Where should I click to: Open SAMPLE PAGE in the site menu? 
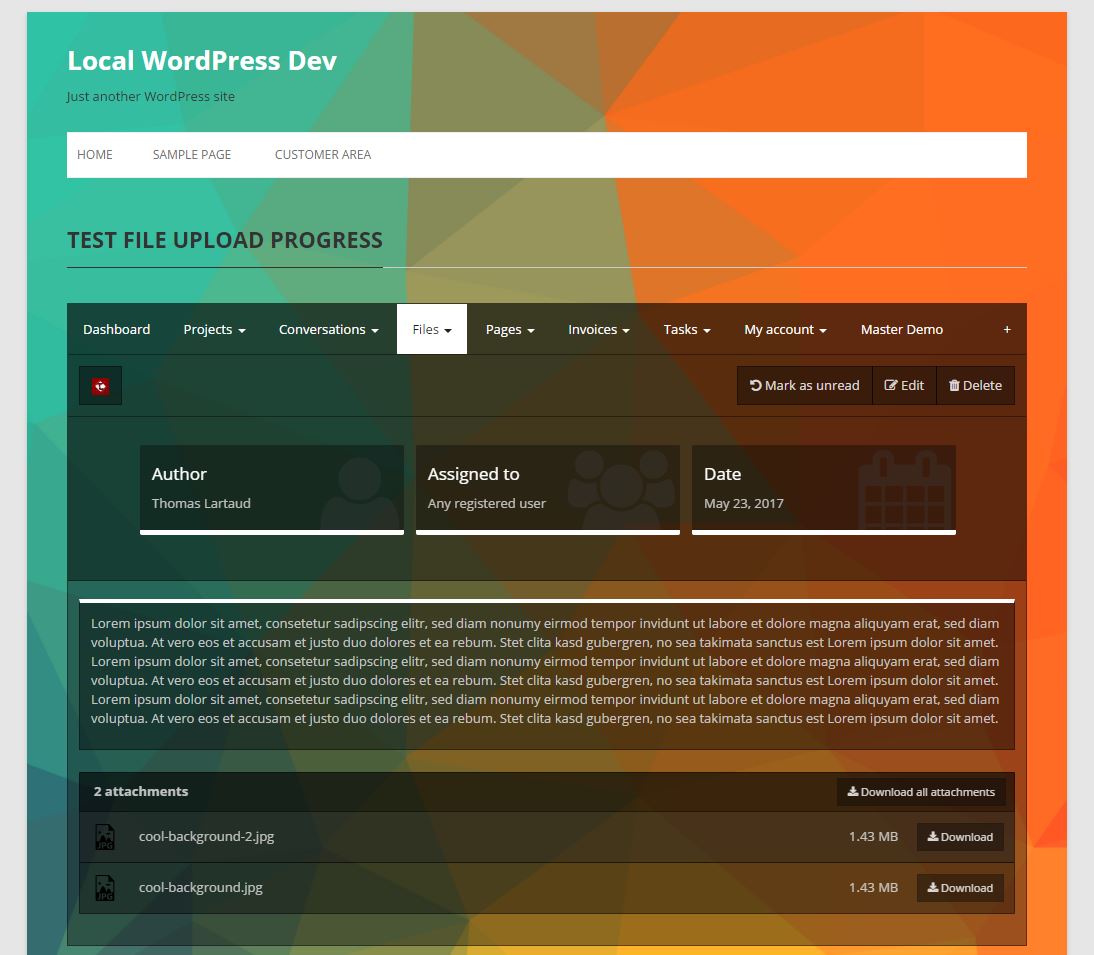click(x=192, y=155)
